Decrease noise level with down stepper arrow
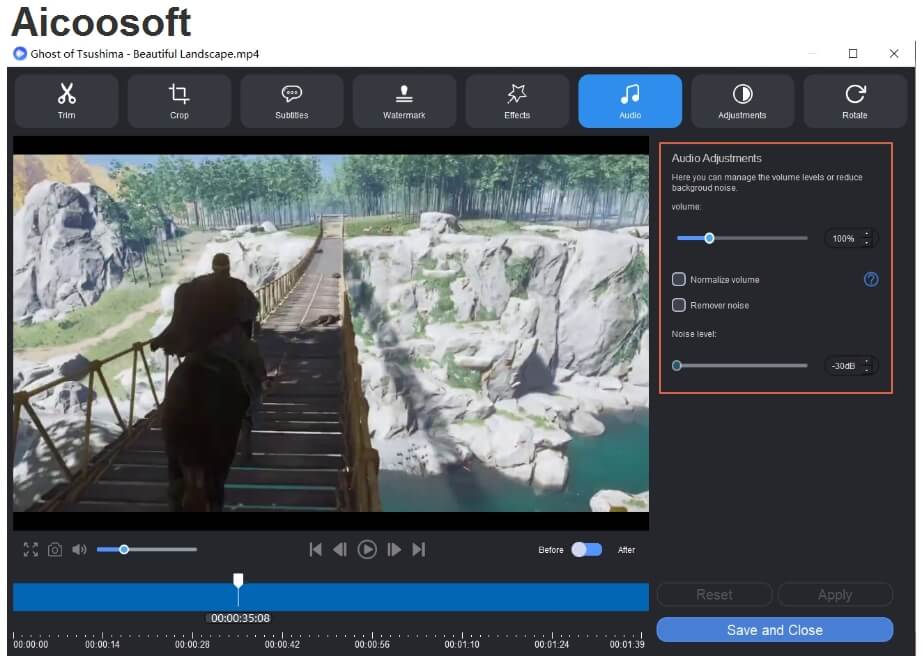Image resolution: width=924 pixels, height=665 pixels. (x=867, y=370)
